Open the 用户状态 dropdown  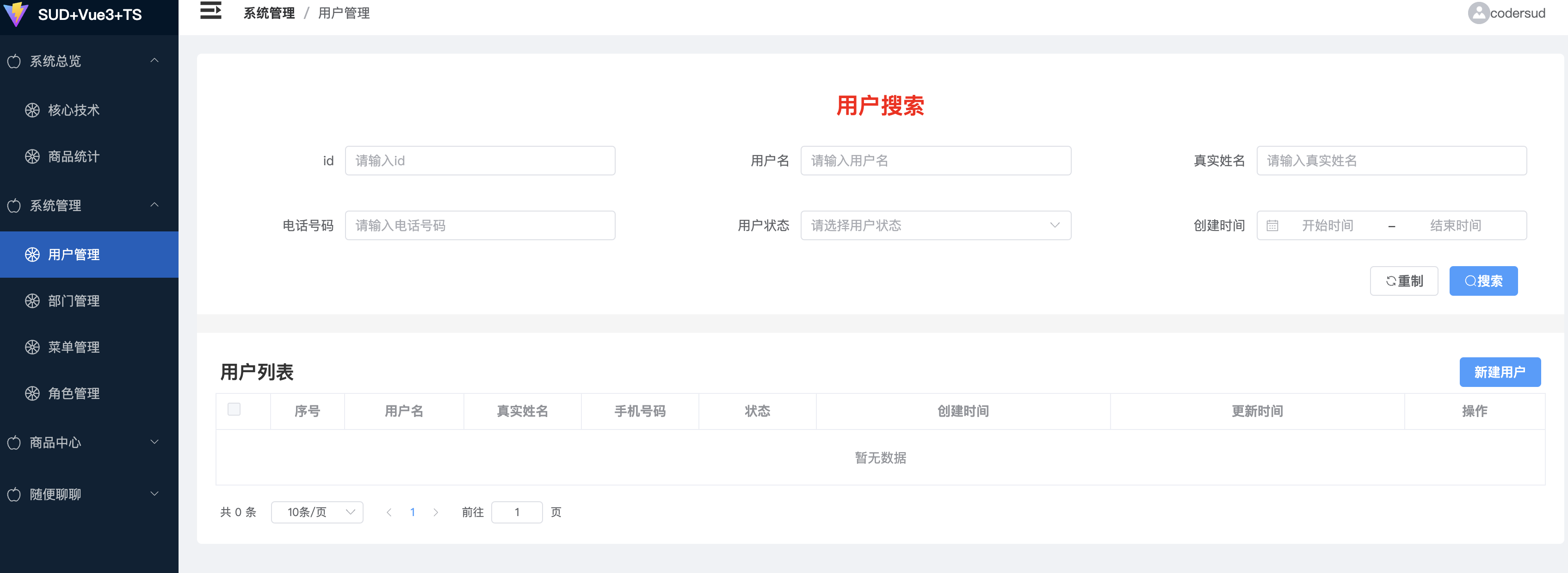pos(936,225)
